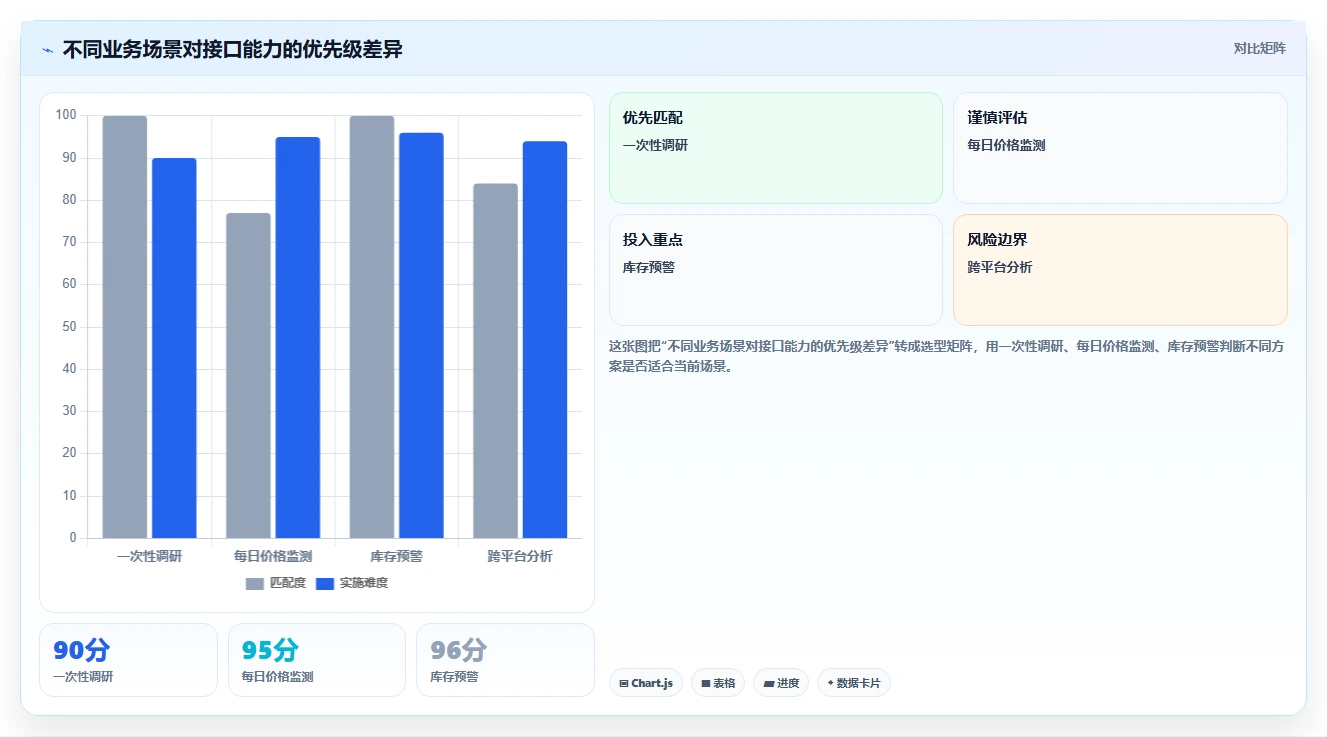Select the 谨慎评估 card
Image resolution: width=1327 pixels, height=737 pixels.
tap(1120, 148)
